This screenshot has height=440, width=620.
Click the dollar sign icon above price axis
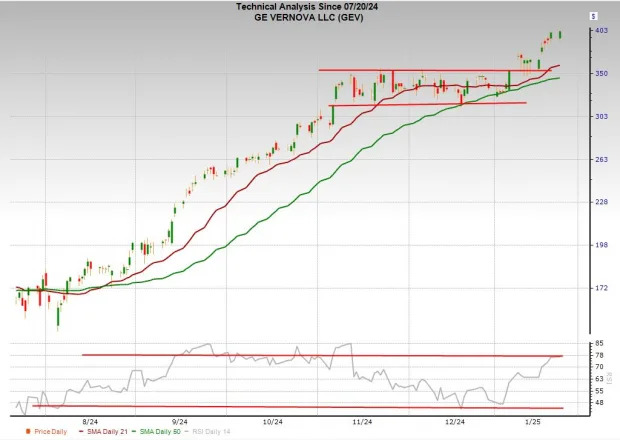tap(593, 16)
